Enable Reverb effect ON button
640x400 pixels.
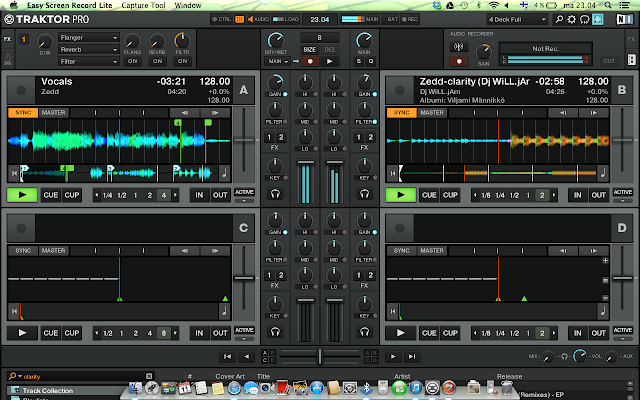[158, 61]
